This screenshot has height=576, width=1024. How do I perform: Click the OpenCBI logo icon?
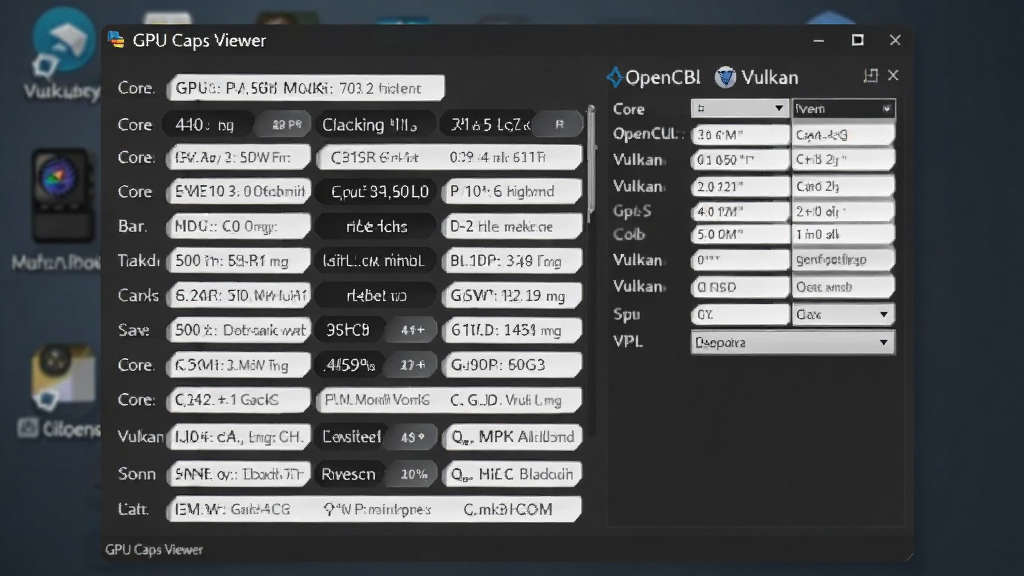[615, 77]
